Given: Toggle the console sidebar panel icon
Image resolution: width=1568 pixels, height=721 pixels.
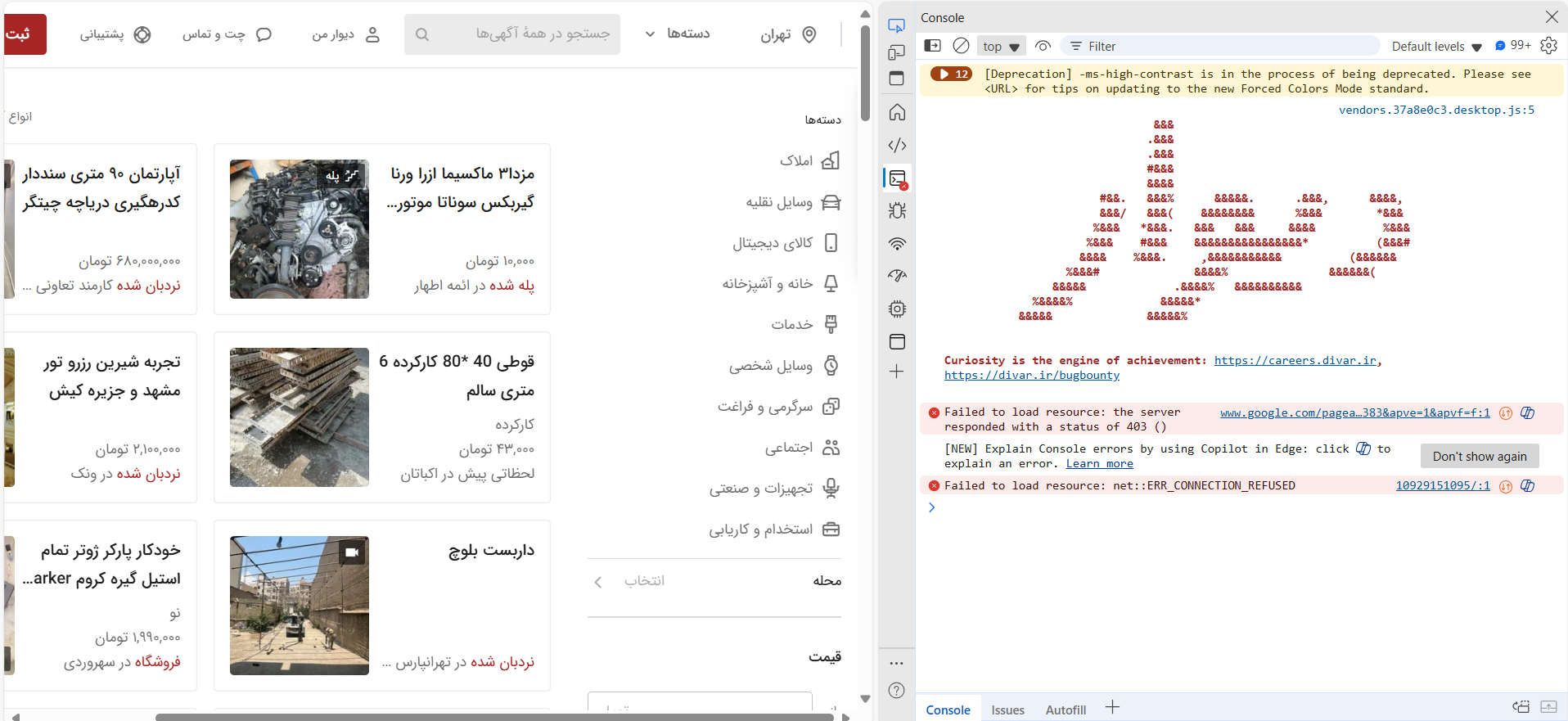Looking at the screenshot, I should point(932,46).
